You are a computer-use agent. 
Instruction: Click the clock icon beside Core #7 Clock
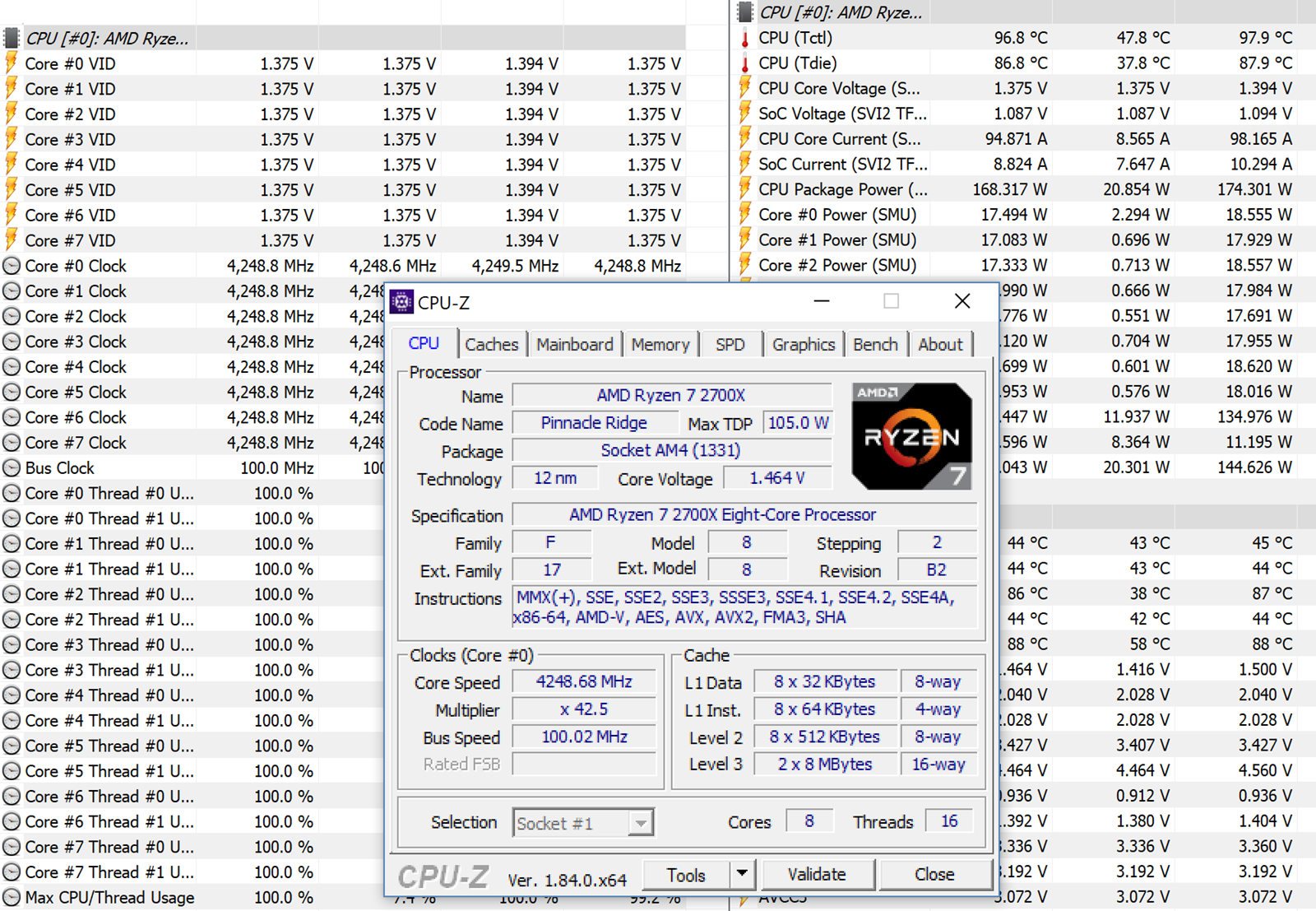(12, 443)
